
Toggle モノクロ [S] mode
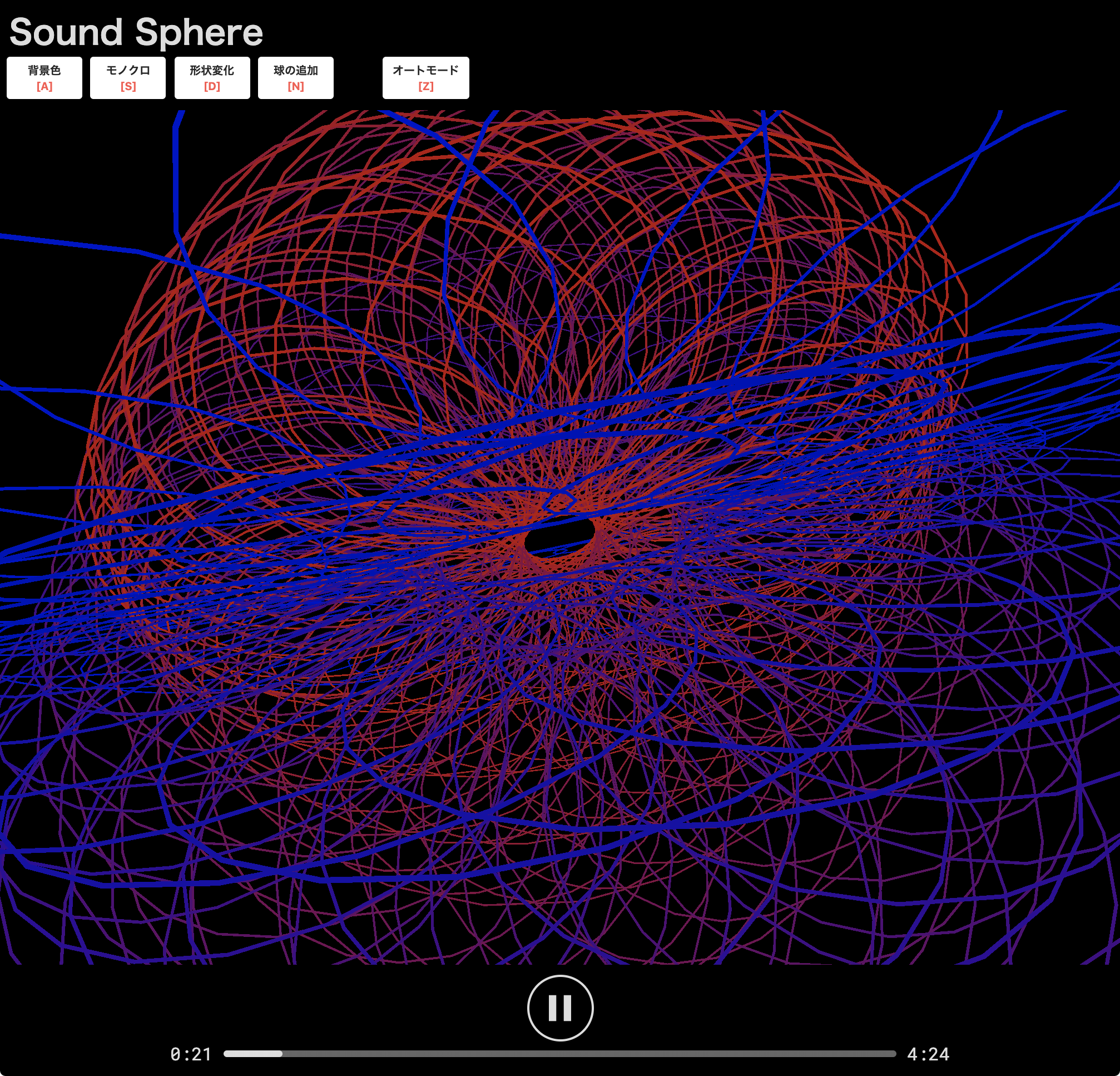tap(127, 79)
